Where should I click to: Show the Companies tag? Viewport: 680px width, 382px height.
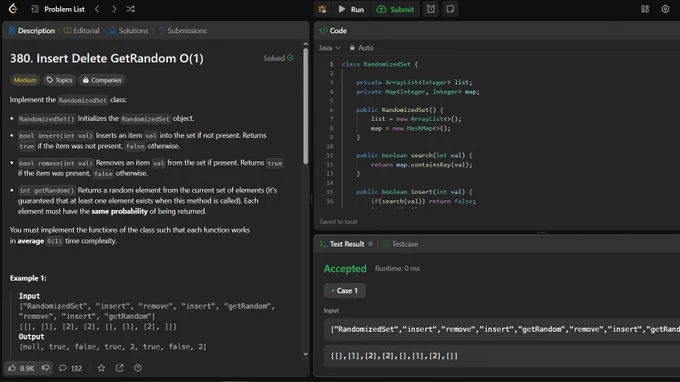click(102, 80)
